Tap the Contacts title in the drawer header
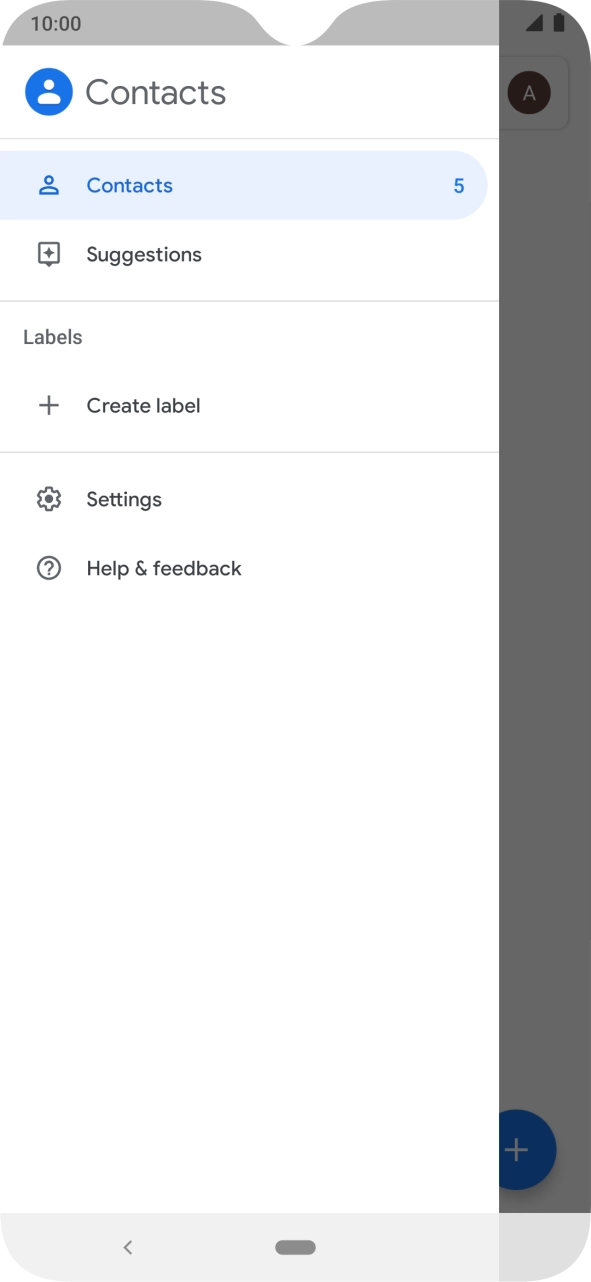The height and width of the screenshot is (1282, 591). coord(156,92)
